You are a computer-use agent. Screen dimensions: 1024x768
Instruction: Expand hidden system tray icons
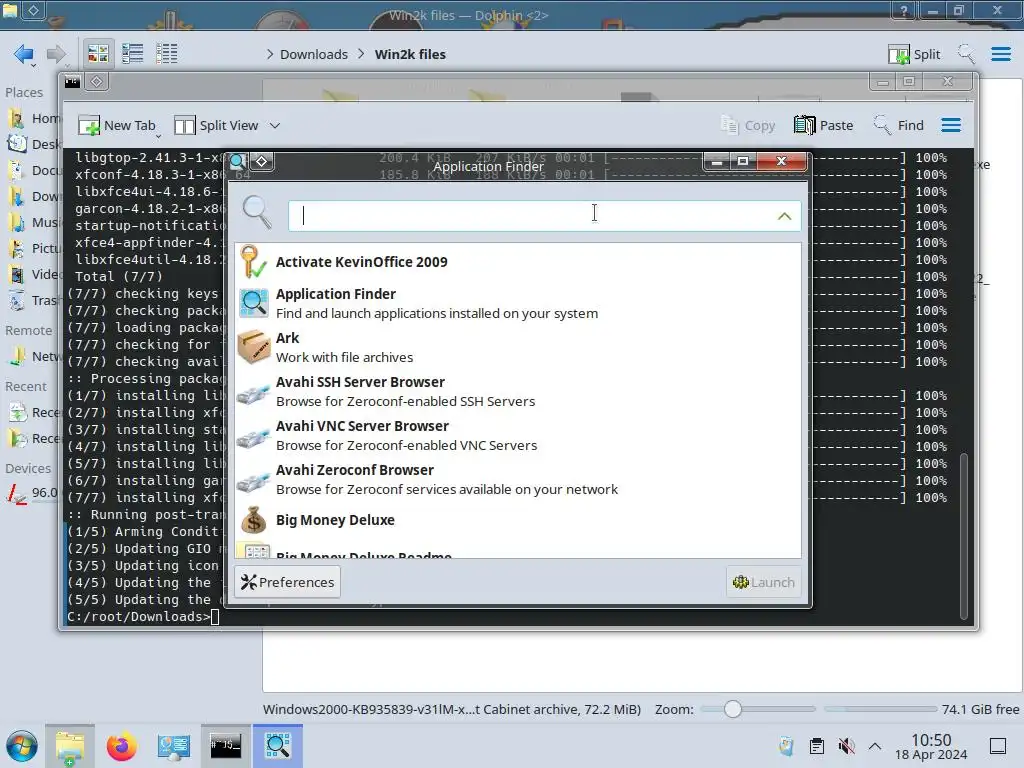pos(875,746)
